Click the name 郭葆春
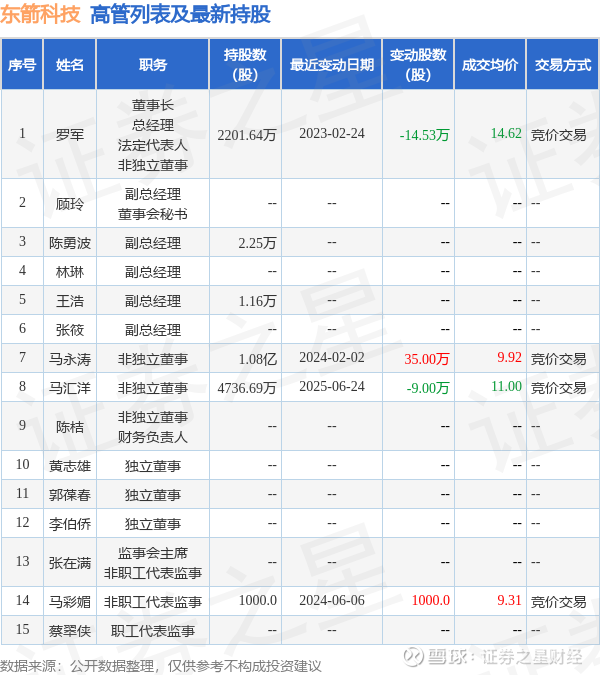This screenshot has width=600, height=675. (70, 495)
